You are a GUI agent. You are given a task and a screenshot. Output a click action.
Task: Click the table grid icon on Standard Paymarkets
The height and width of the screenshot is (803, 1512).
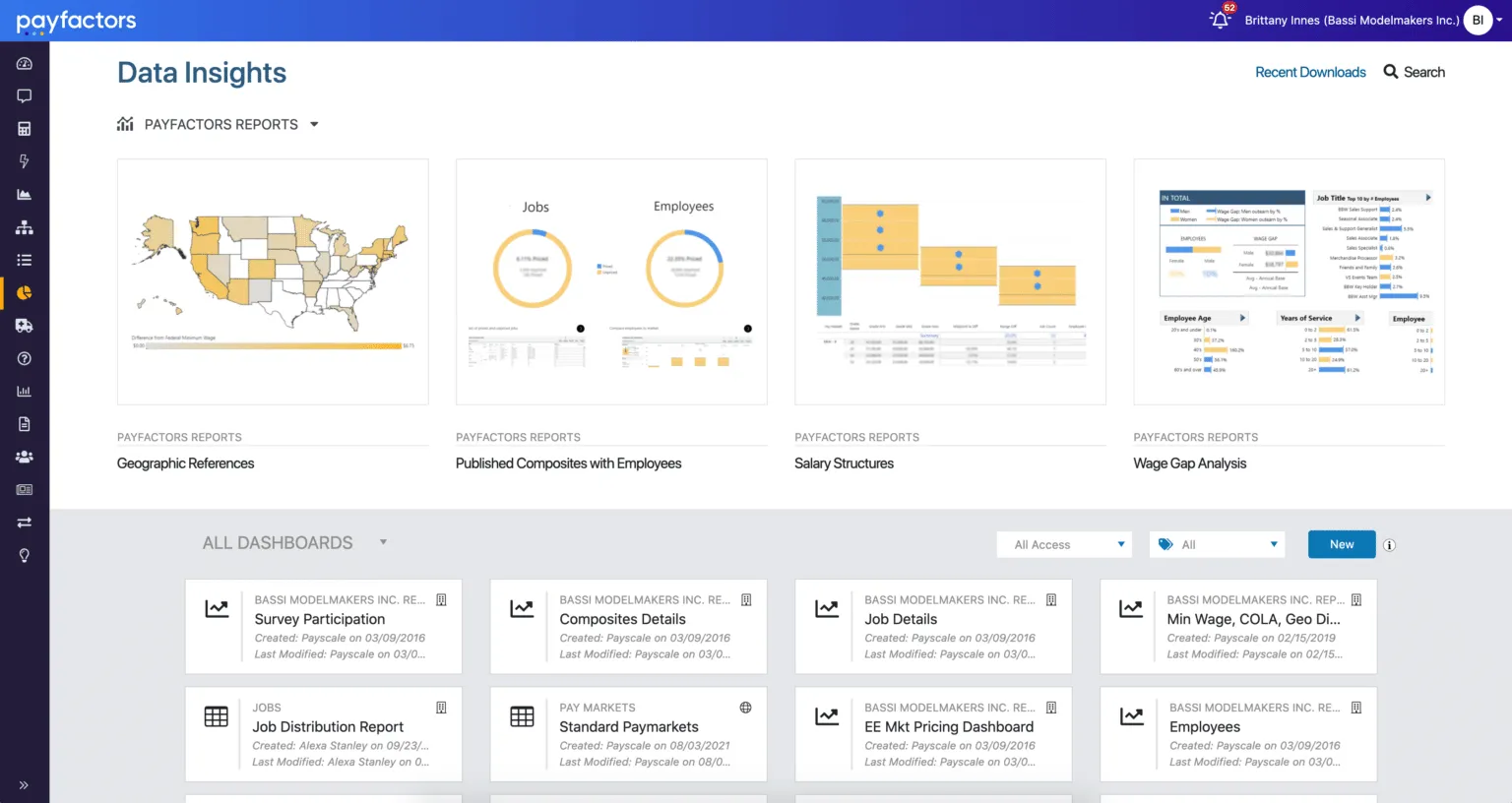point(522,716)
